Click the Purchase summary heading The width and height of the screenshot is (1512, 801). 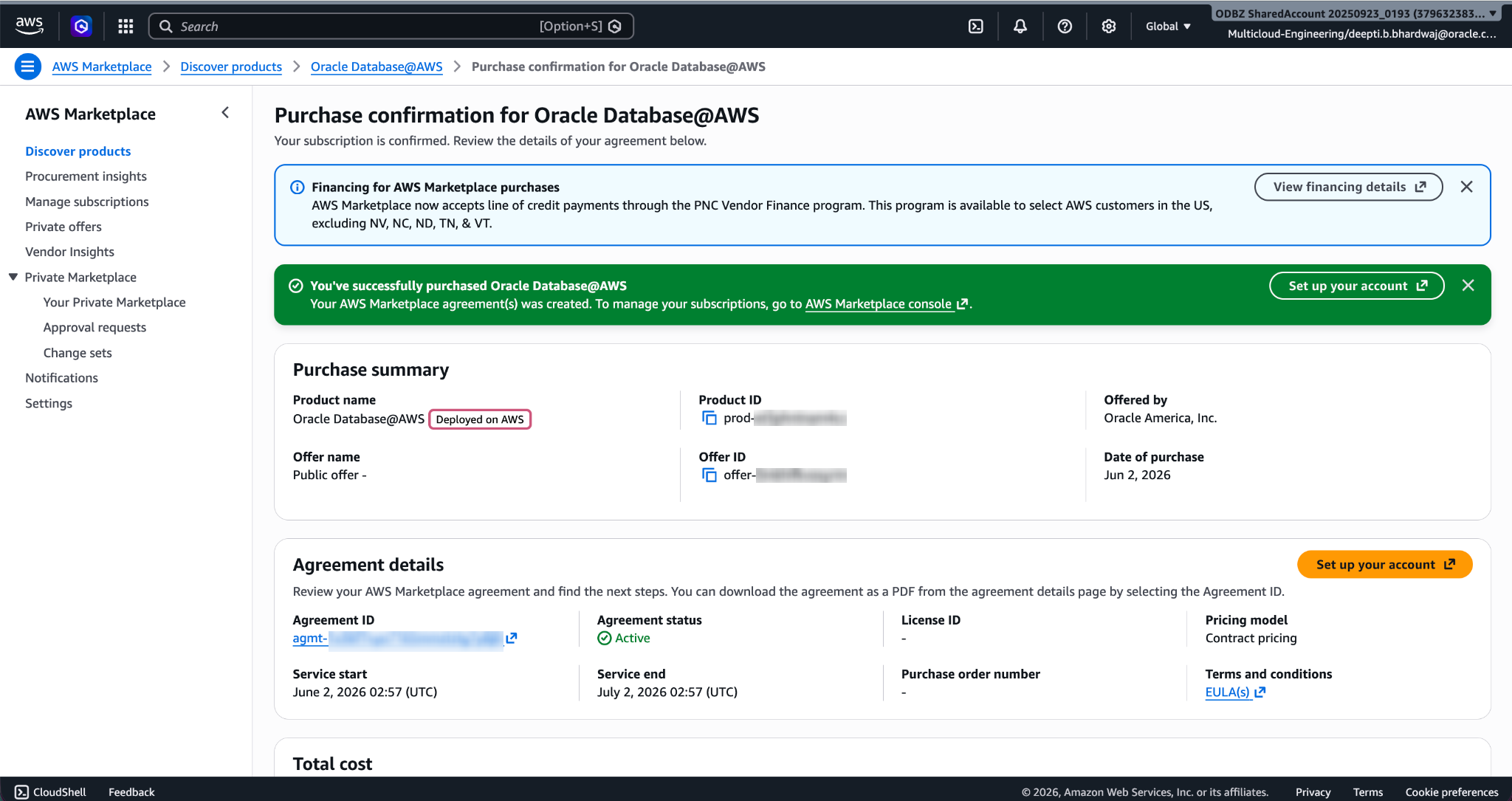[x=371, y=370]
